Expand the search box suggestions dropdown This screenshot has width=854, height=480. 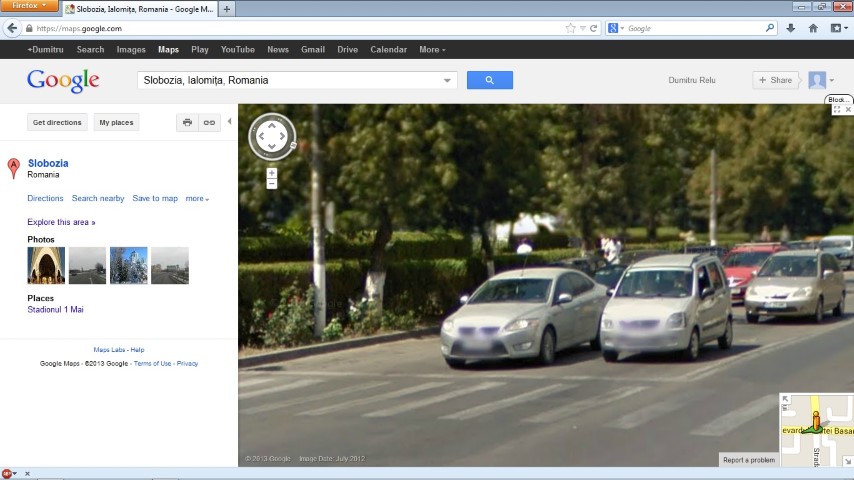pyautogui.click(x=447, y=80)
